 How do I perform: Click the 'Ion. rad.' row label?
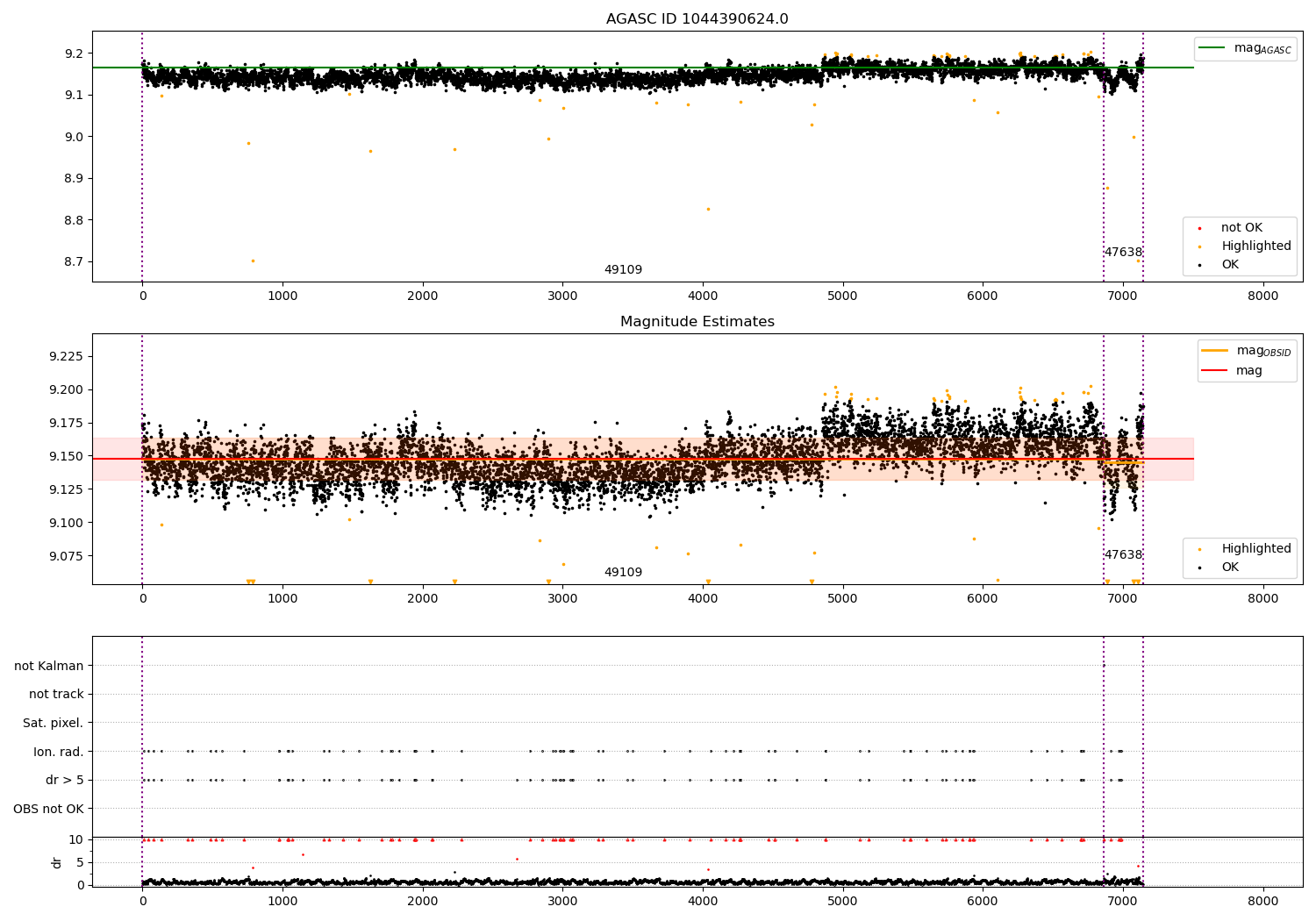(x=59, y=752)
